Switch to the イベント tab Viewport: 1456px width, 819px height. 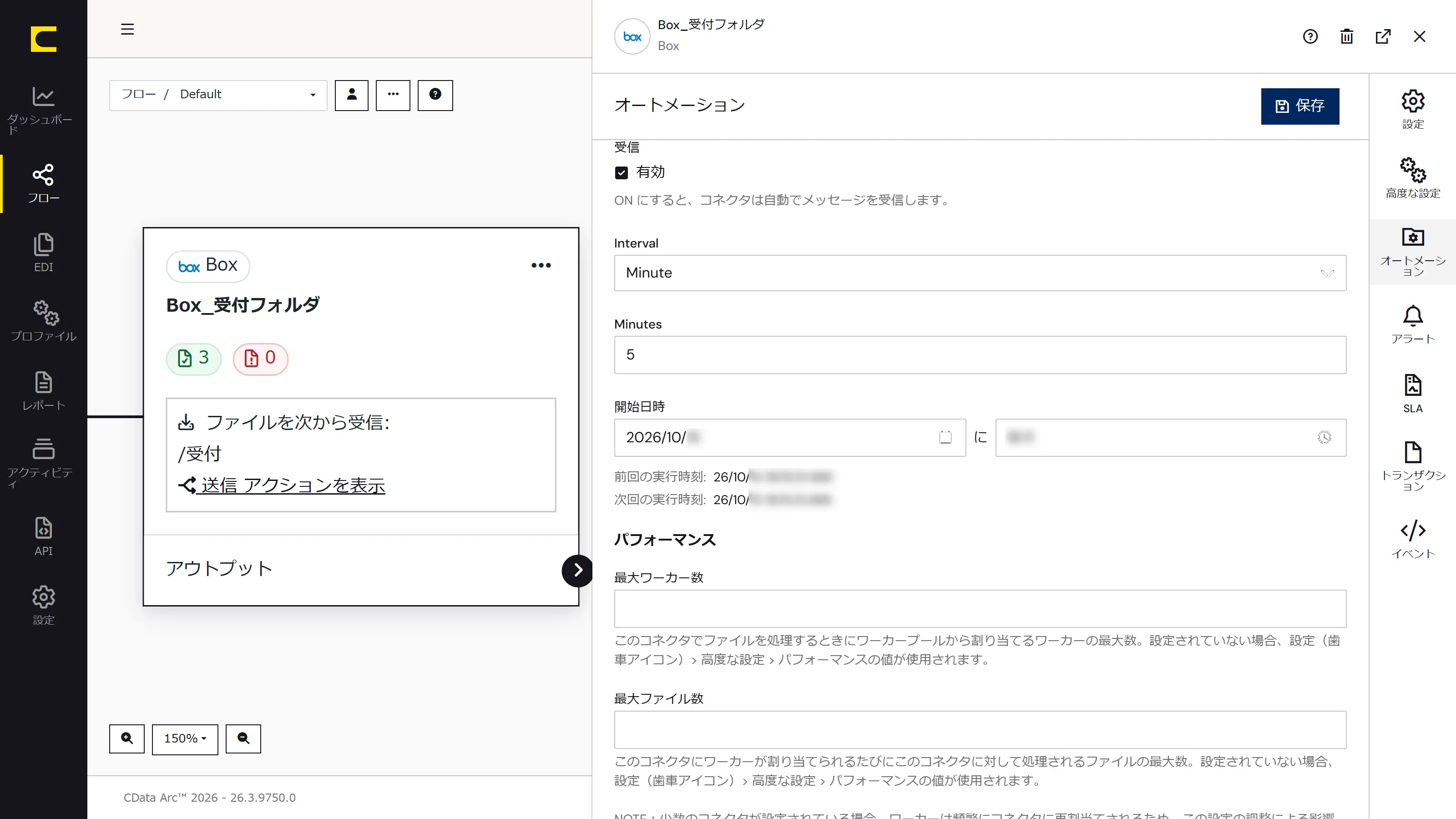click(x=1412, y=539)
